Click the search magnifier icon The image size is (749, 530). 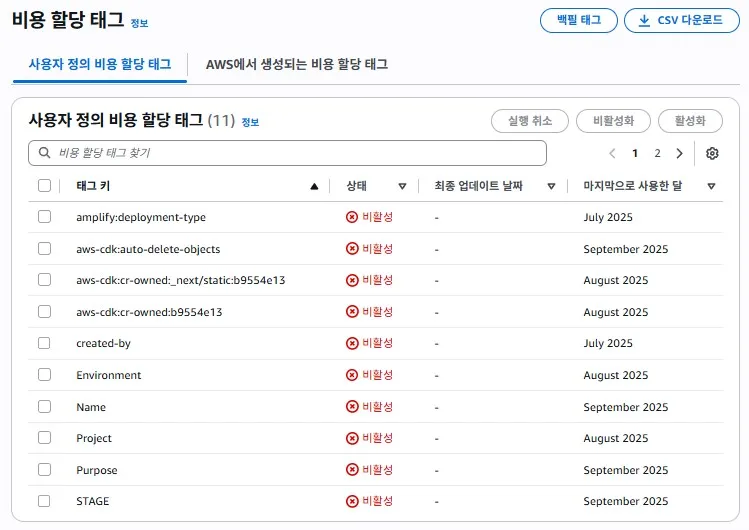coord(44,153)
